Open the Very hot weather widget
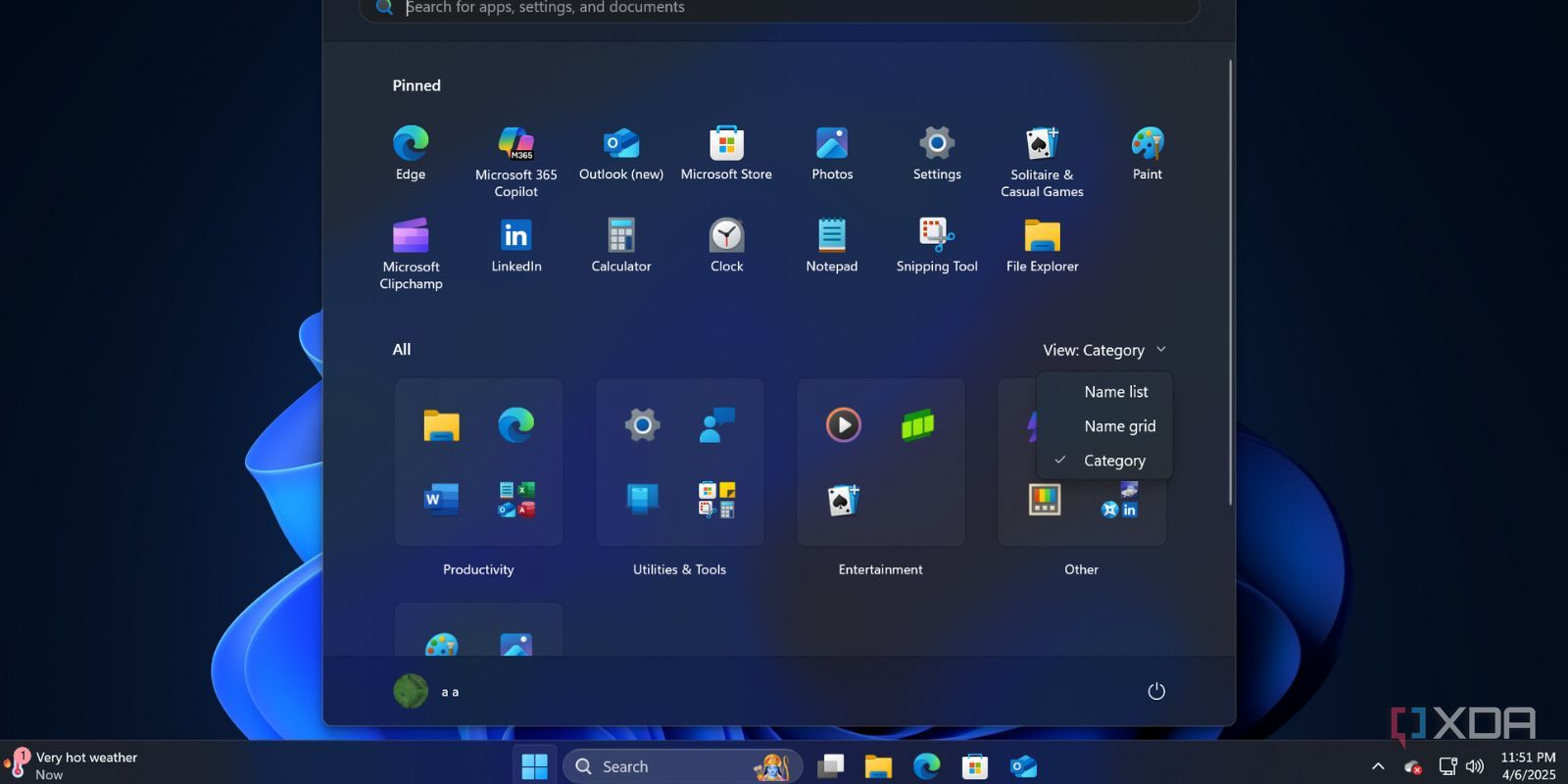This screenshot has width=1568, height=784. point(71,765)
